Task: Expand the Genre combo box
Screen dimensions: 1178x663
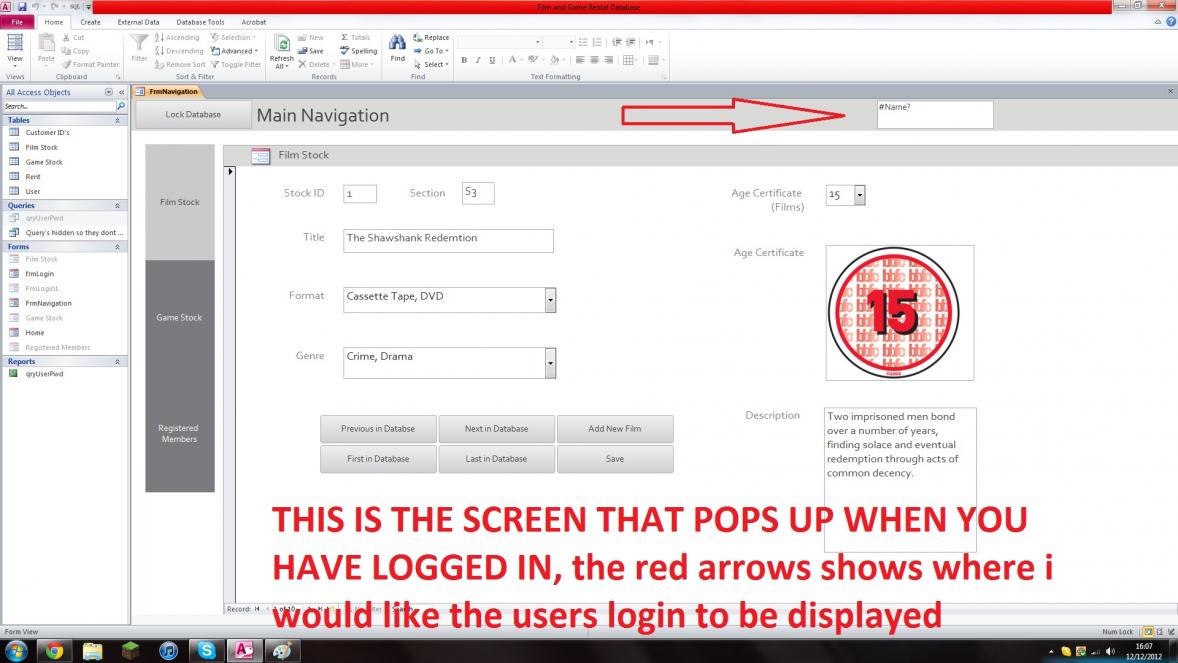Action: (550, 363)
